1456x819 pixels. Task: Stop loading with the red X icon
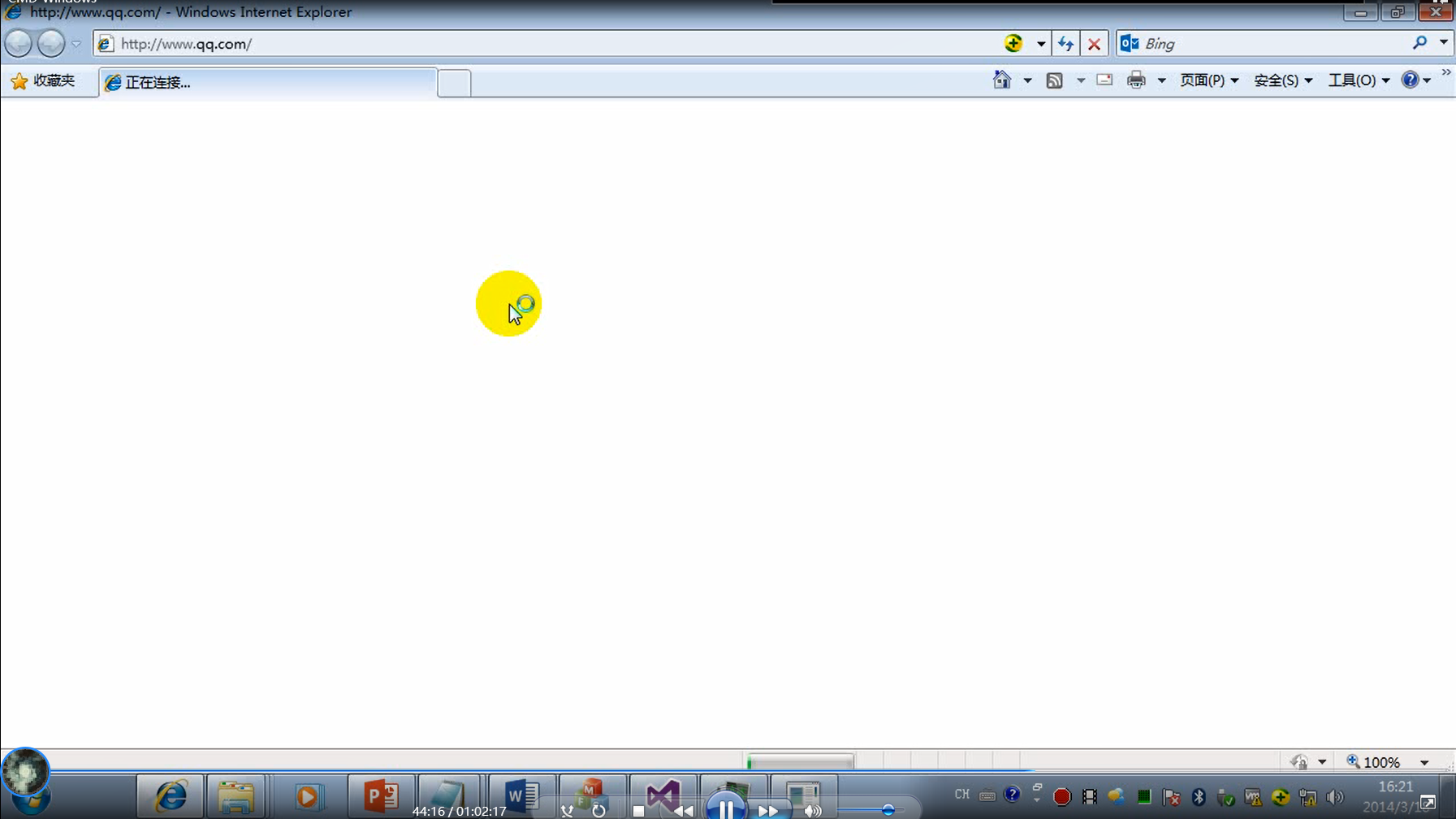point(1094,44)
